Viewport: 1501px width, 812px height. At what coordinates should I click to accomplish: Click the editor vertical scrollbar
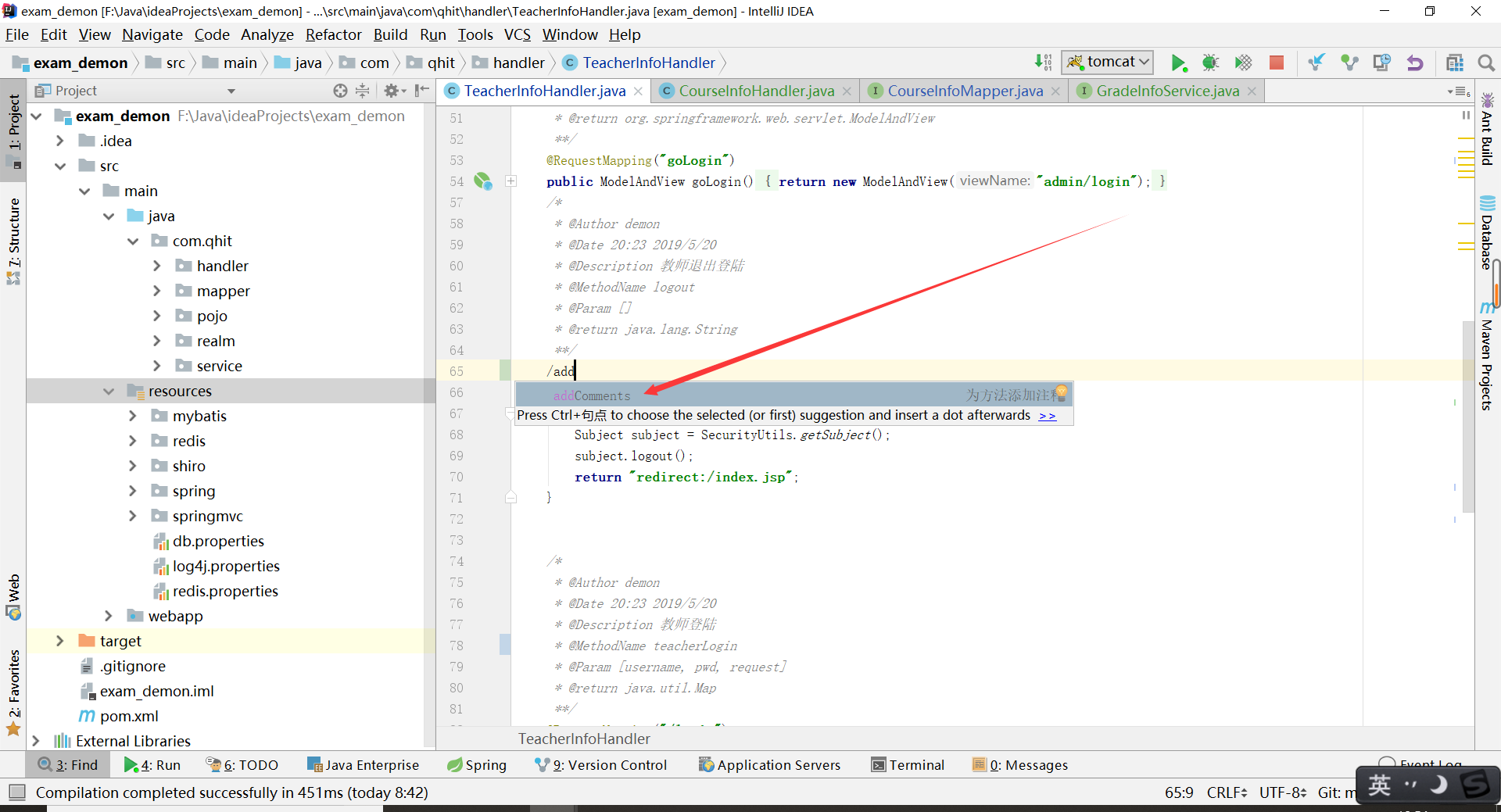pos(1467,416)
